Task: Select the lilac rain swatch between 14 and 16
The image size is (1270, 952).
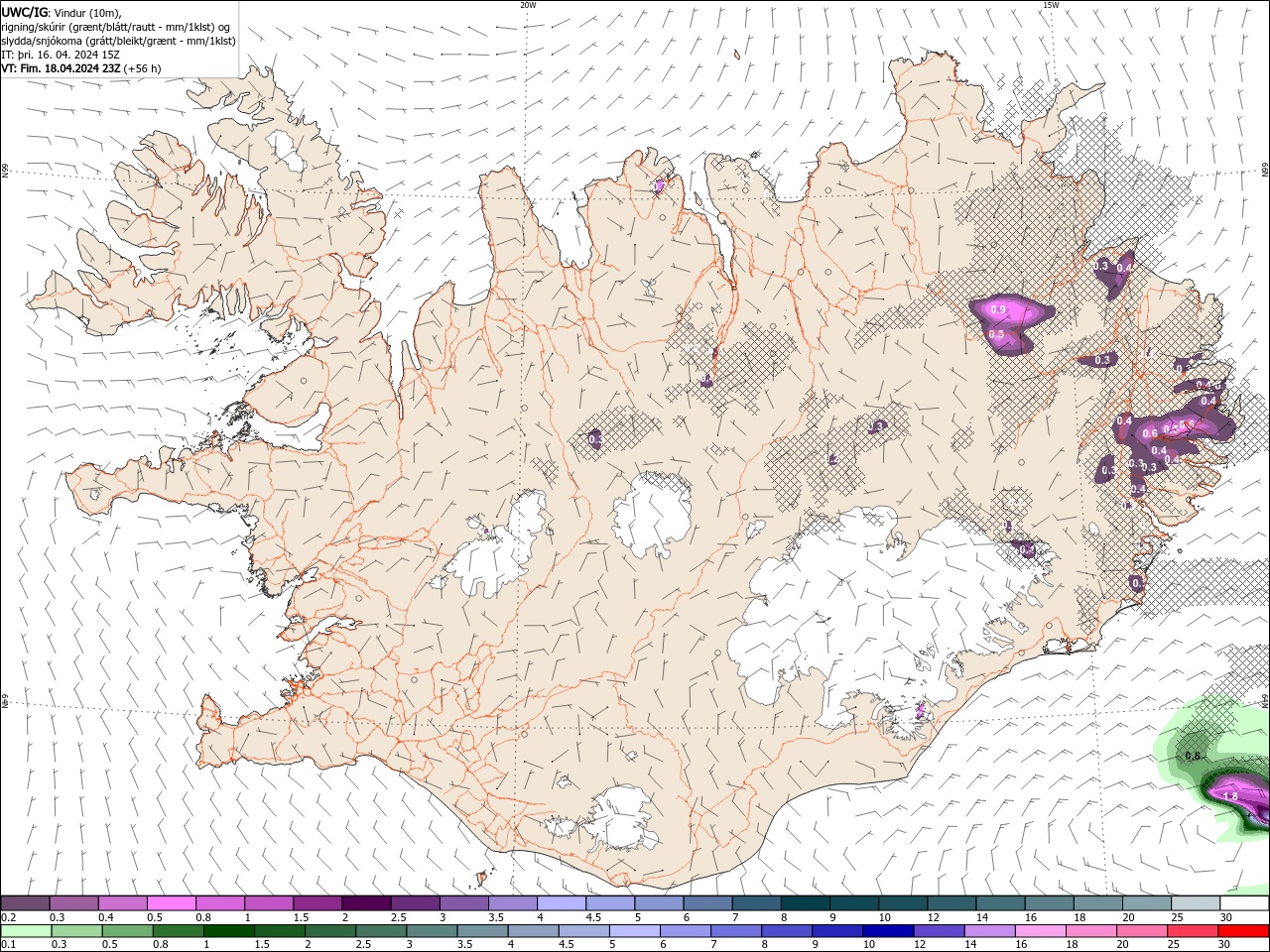Action: (990, 930)
